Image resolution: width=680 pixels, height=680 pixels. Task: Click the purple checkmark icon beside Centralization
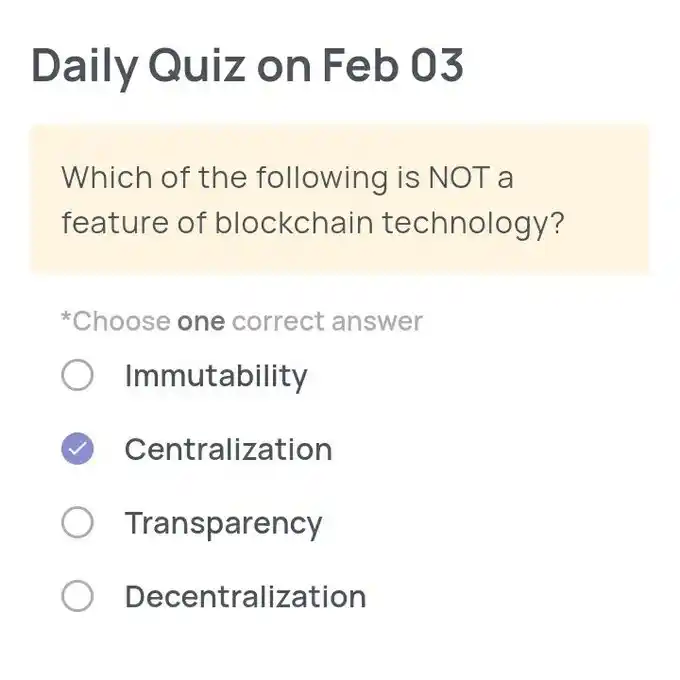click(x=78, y=450)
